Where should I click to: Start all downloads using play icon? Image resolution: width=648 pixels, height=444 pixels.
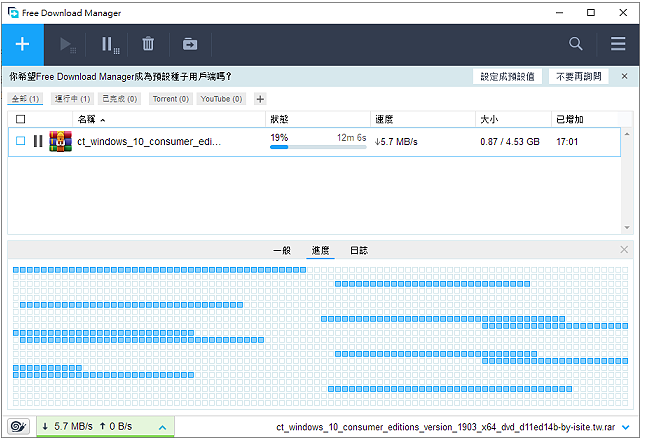tap(68, 44)
